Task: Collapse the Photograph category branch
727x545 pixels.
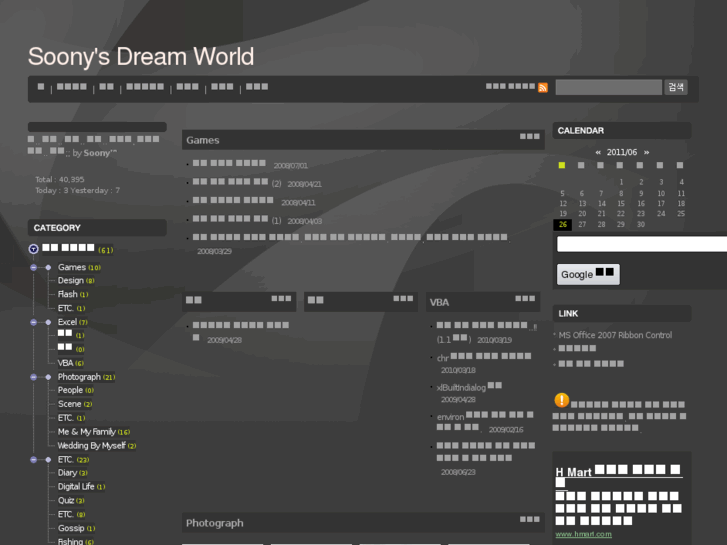Action: coord(33,377)
